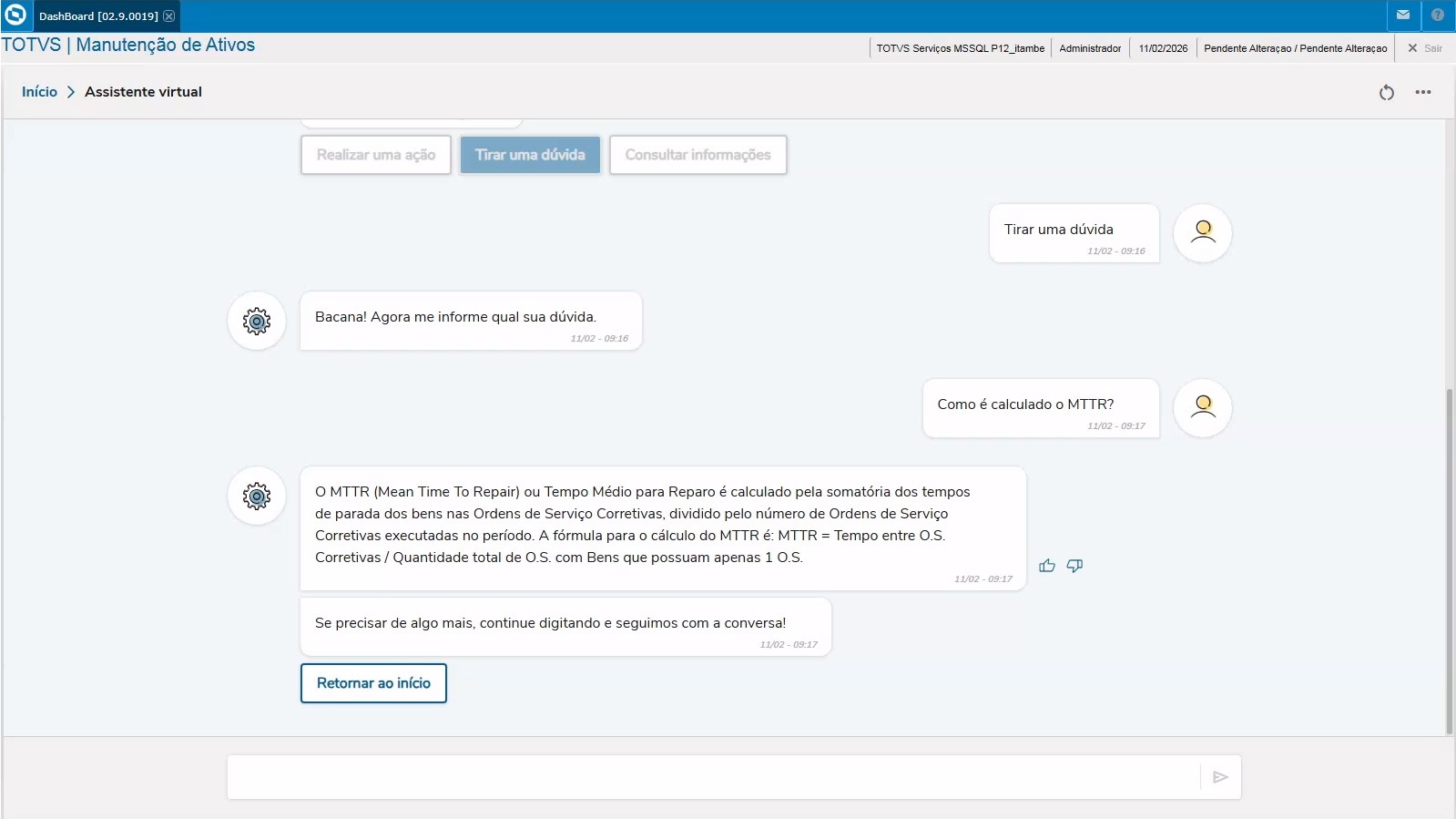Open the mail envelope icon in header
Viewport: 1456px width, 819px height.
click(x=1402, y=15)
